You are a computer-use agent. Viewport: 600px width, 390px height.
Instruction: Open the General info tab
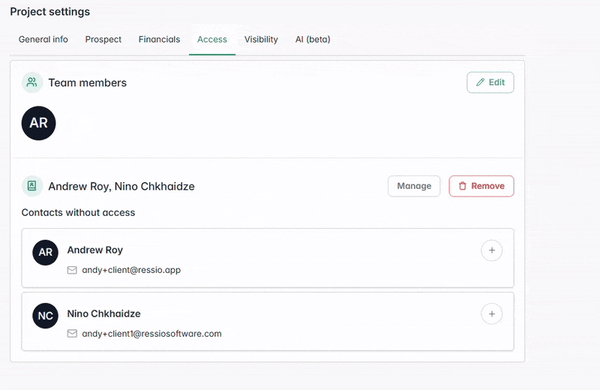coord(43,39)
